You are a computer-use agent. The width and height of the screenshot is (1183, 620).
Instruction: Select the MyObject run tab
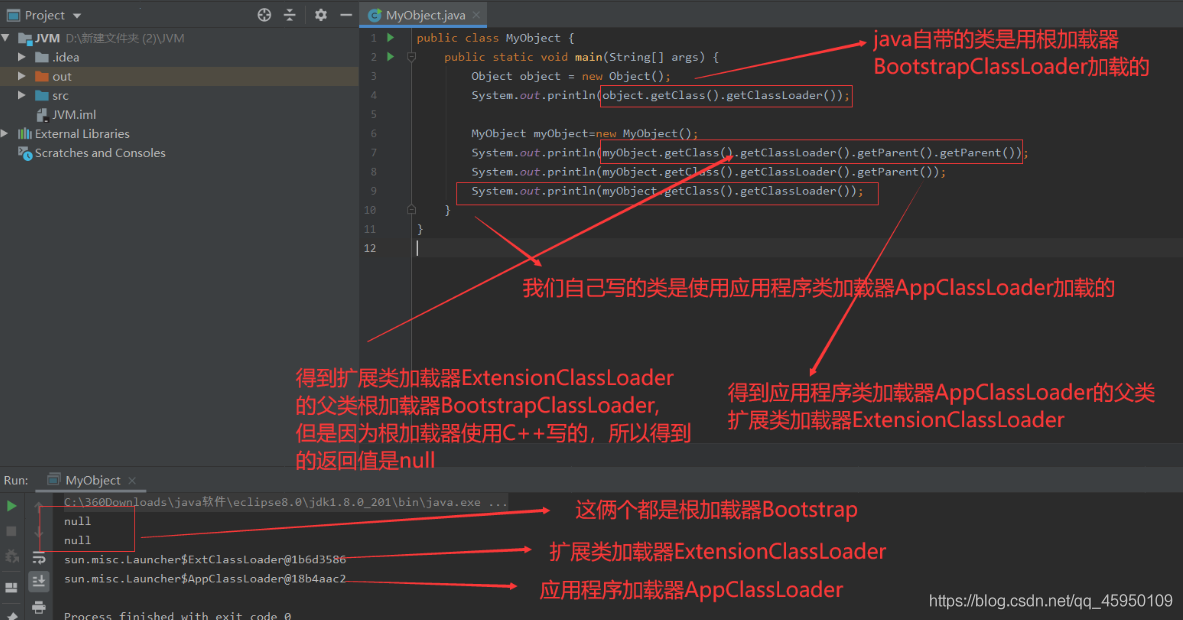[x=92, y=480]
